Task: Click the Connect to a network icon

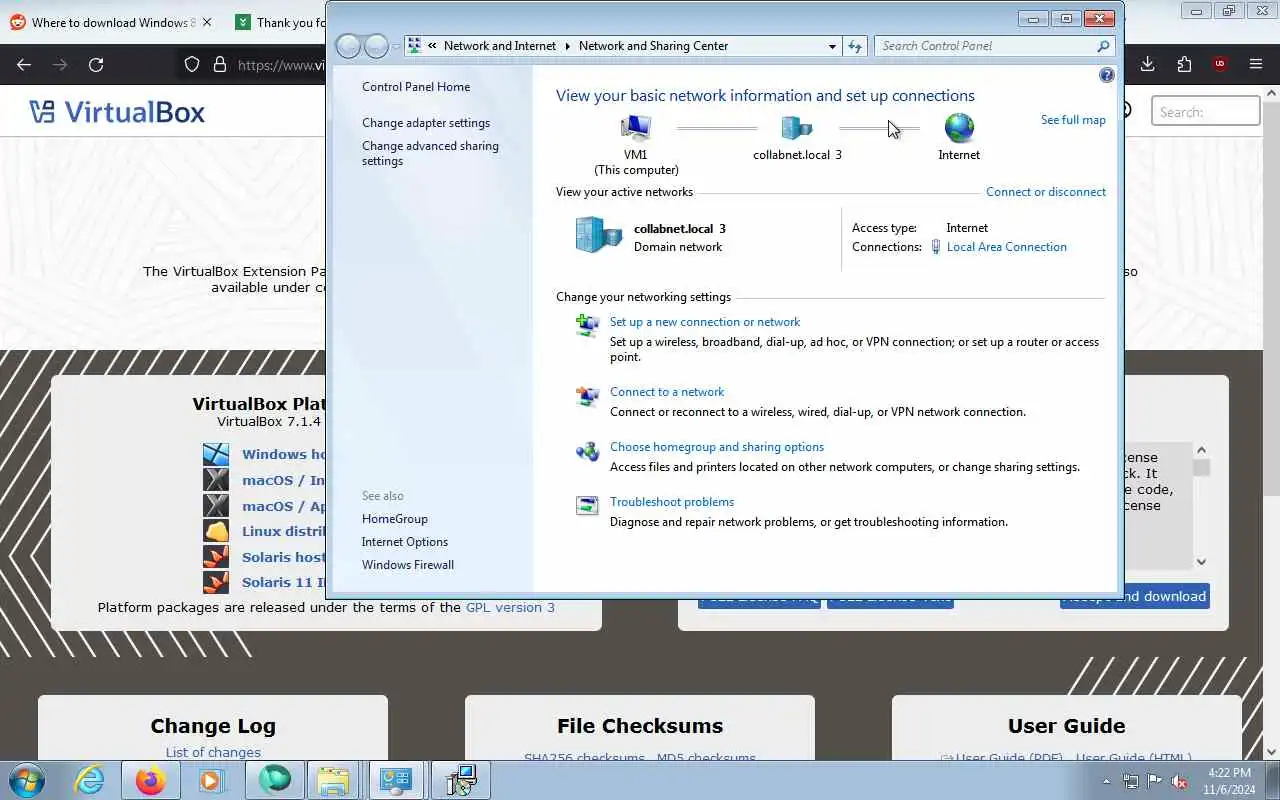Action: (588, 396)
